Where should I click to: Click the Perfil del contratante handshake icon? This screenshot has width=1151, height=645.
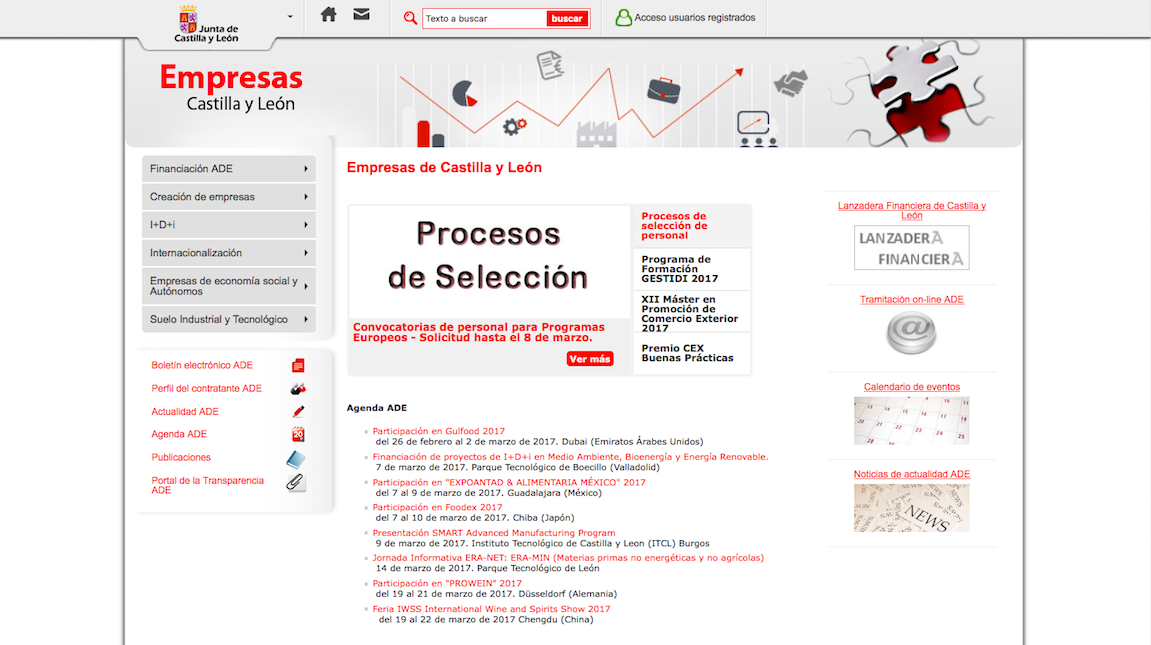click(x=297, y=389)
